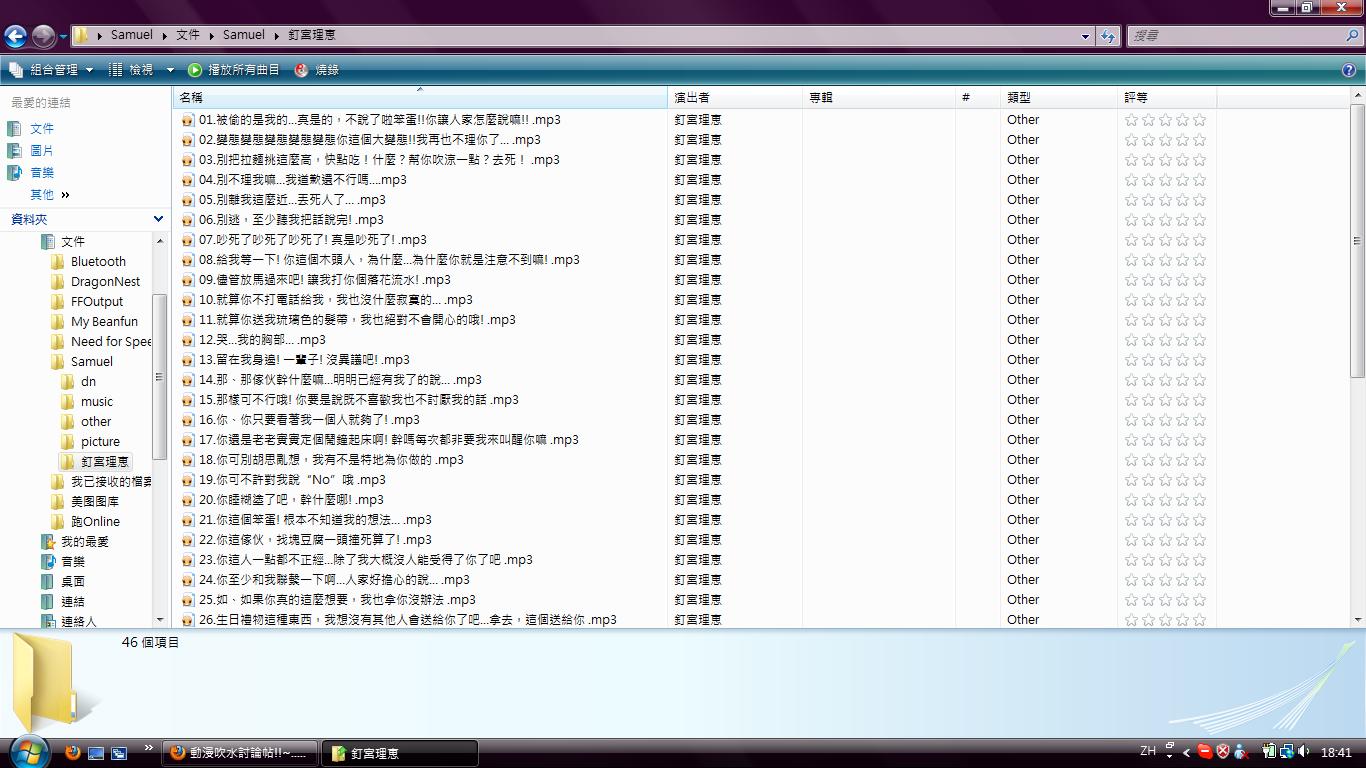
Task: Select 我的最愛 in folder tree
Action: coord(85,542)
